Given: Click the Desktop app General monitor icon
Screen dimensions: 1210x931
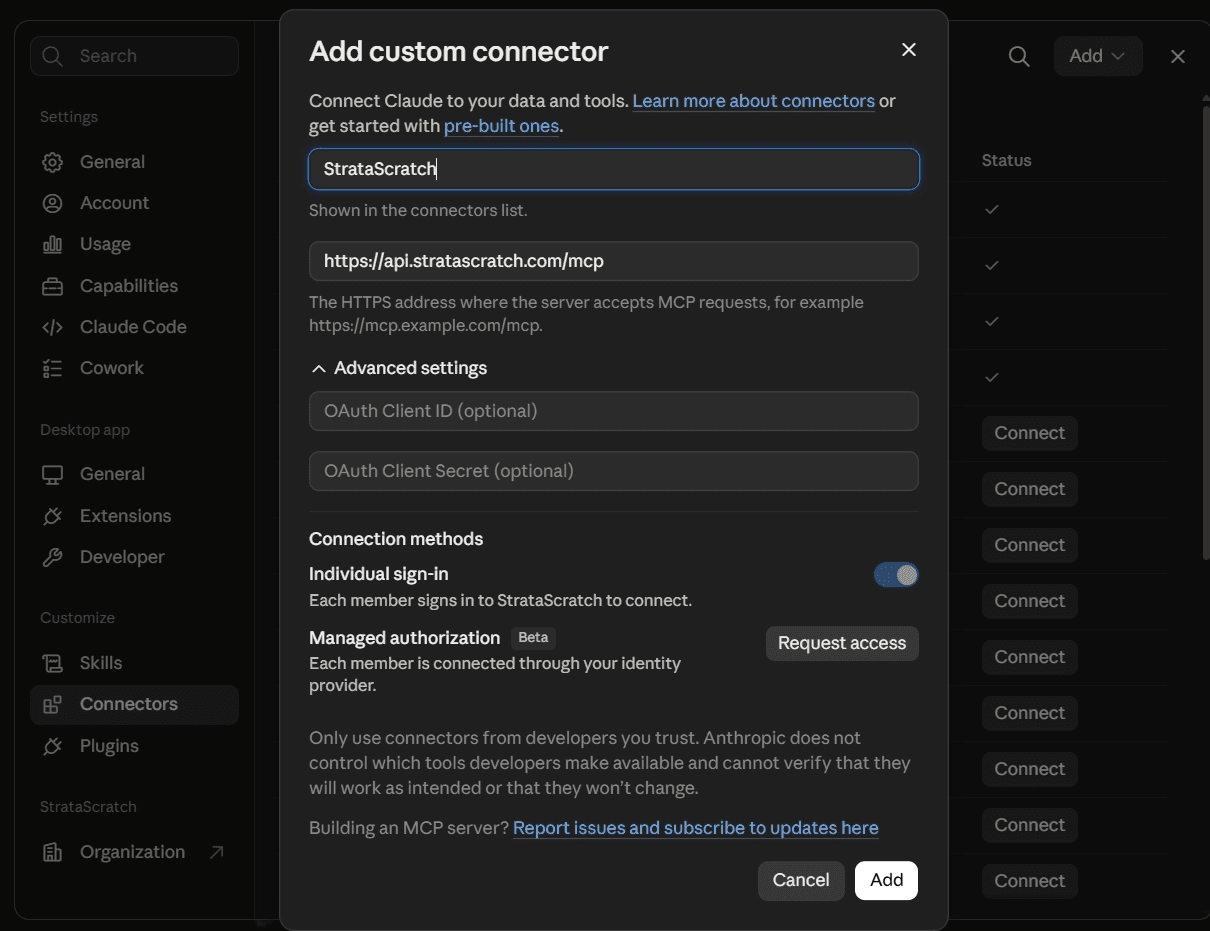Looking at the screenshot, I should pos(53,474).
